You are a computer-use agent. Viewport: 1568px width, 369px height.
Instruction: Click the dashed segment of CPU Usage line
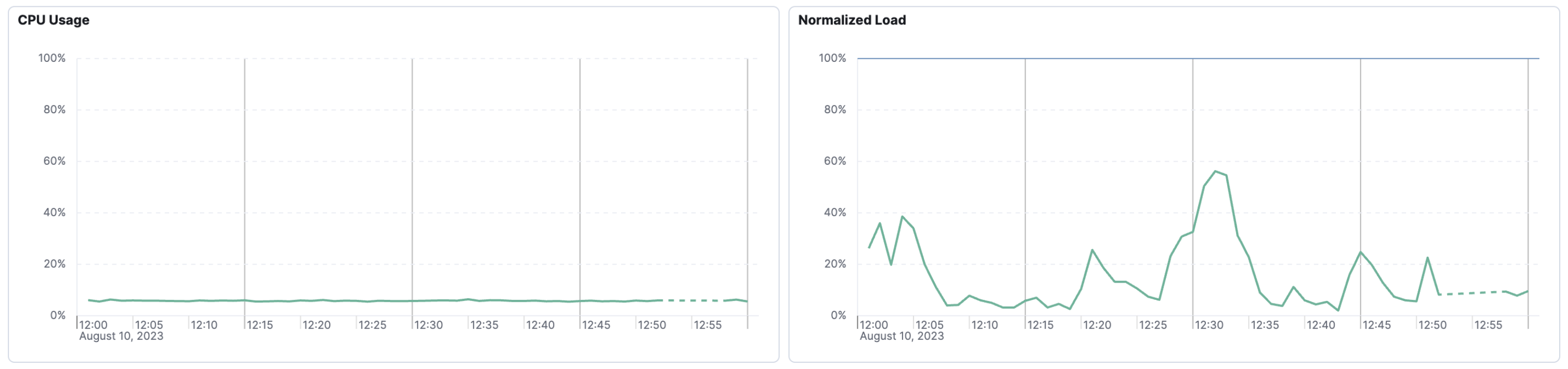[x=694, y=300]
